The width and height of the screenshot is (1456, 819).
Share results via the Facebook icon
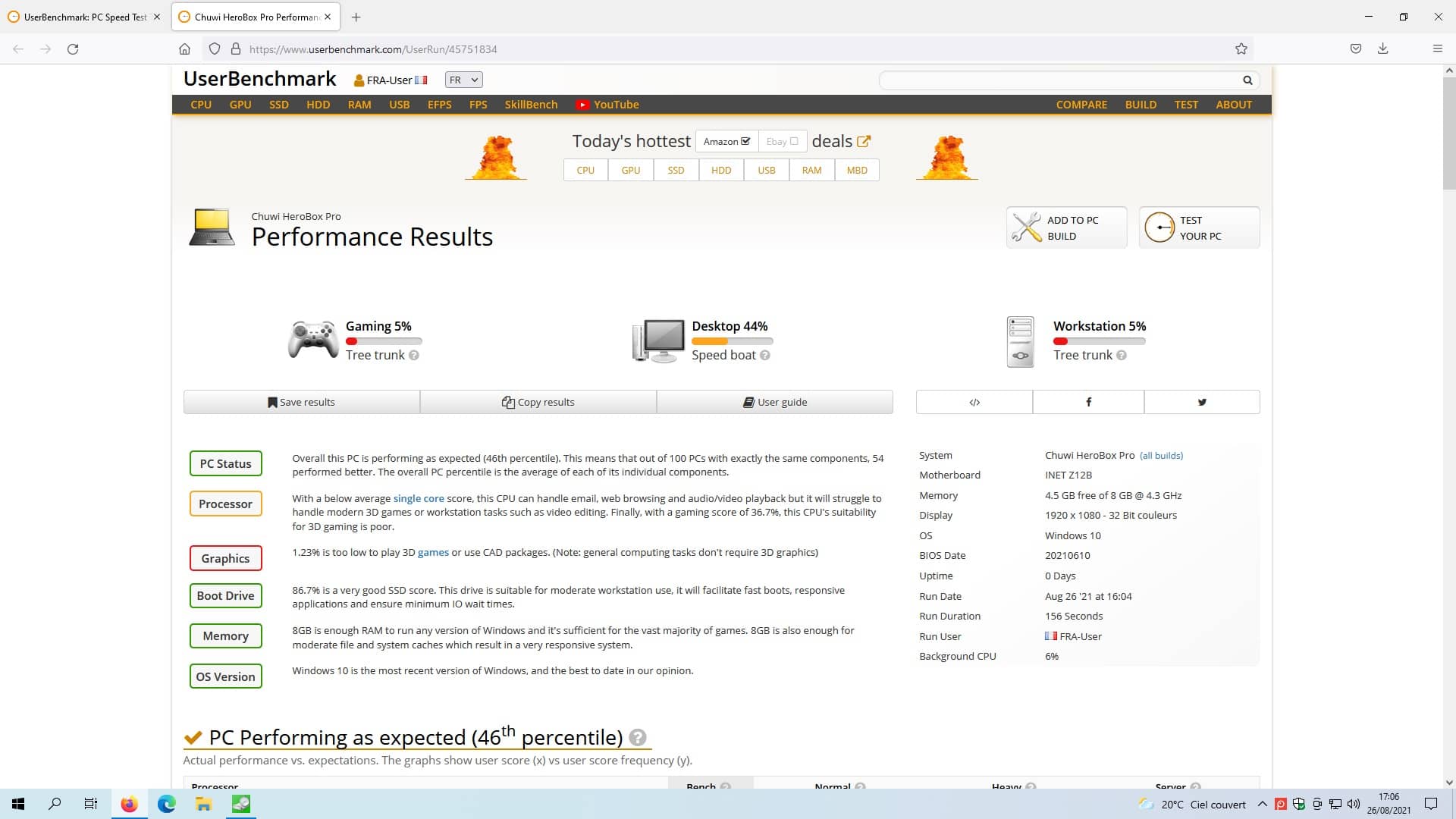point(1088,402)
